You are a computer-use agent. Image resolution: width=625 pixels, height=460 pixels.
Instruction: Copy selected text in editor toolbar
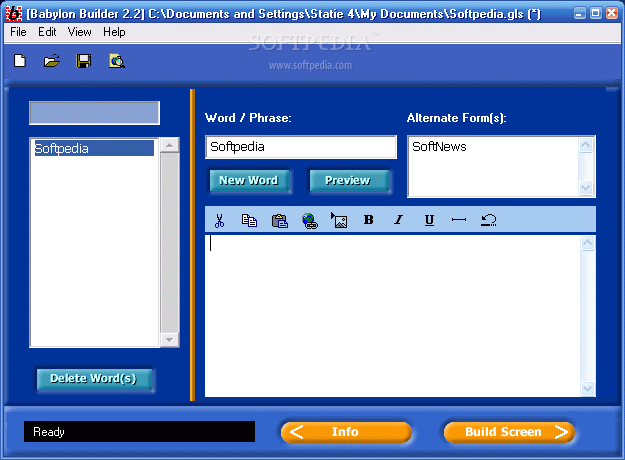coord(249,220)
